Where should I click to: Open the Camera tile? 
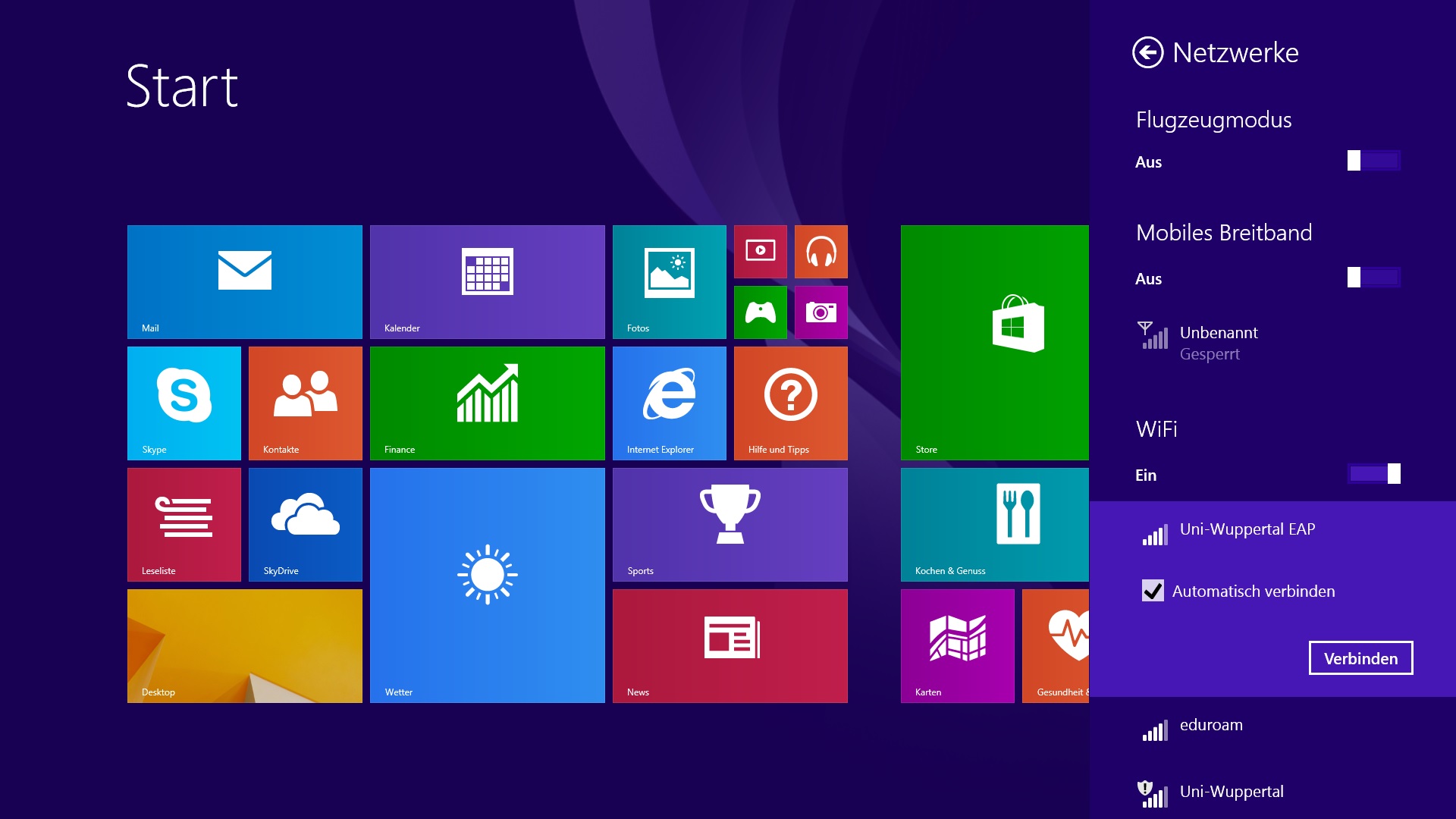[821, 312]
